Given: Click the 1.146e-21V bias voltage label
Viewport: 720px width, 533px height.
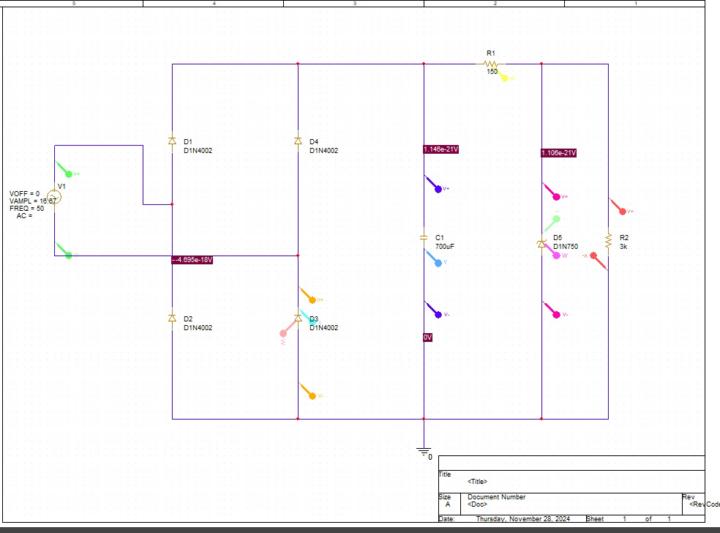Looking at the screenshot, I should click(x=440, y=149).
